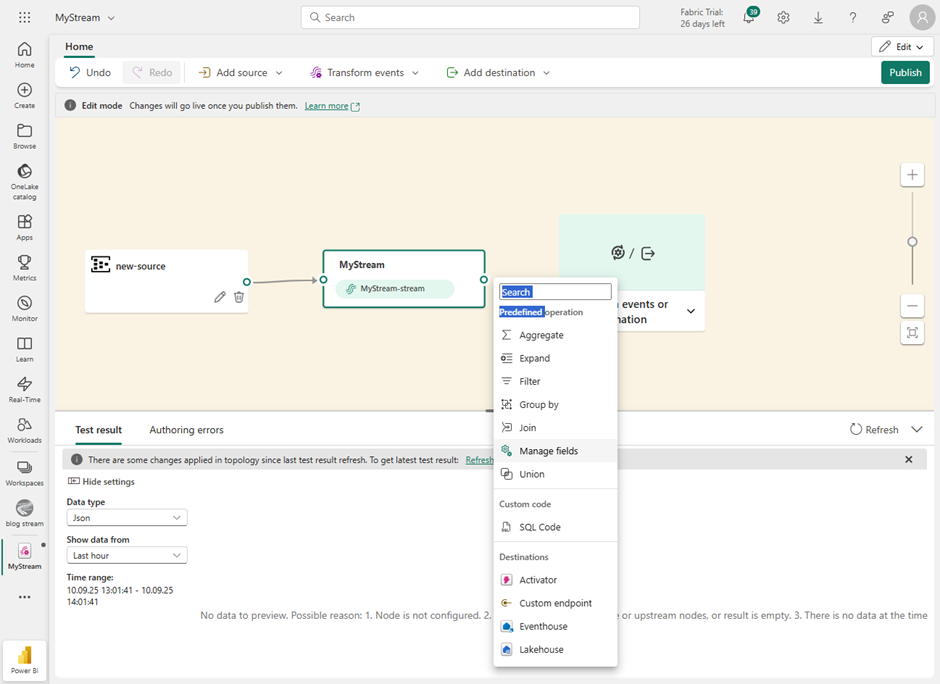
Task: Choose Manage fields from operation menu
Action: (x=548, y=451)
